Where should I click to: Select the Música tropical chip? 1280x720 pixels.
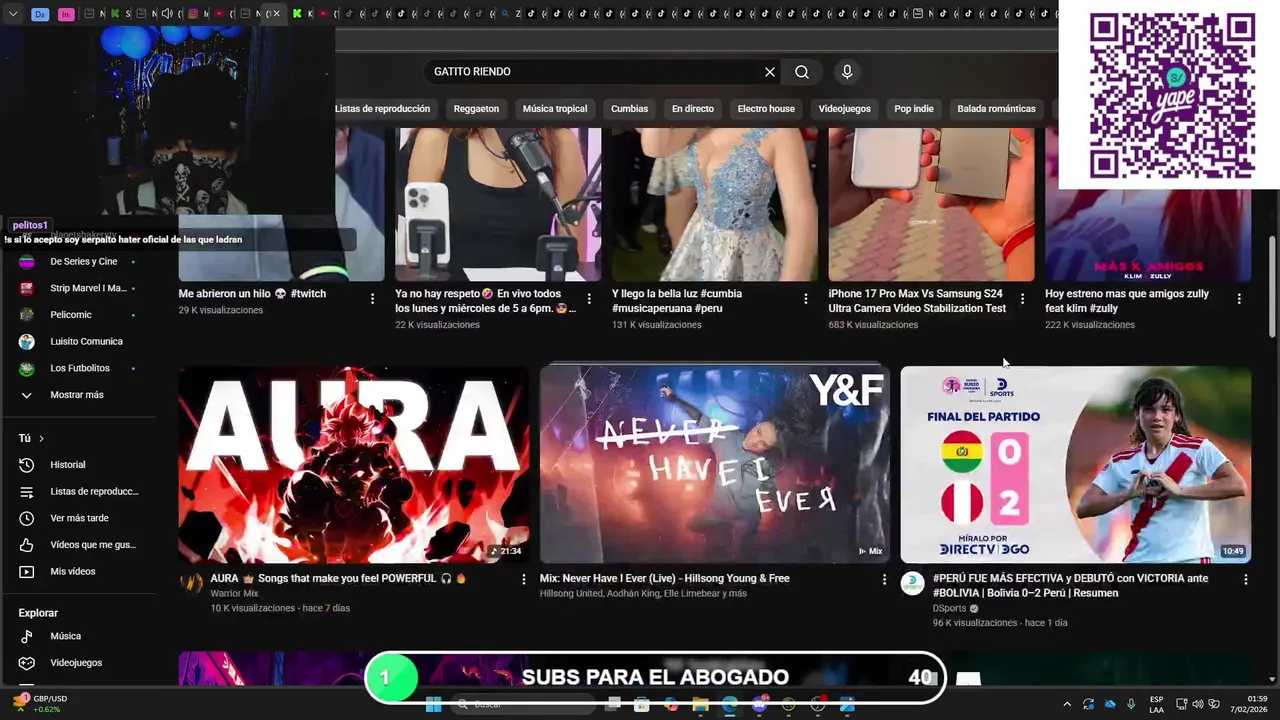tap(555, 109)
